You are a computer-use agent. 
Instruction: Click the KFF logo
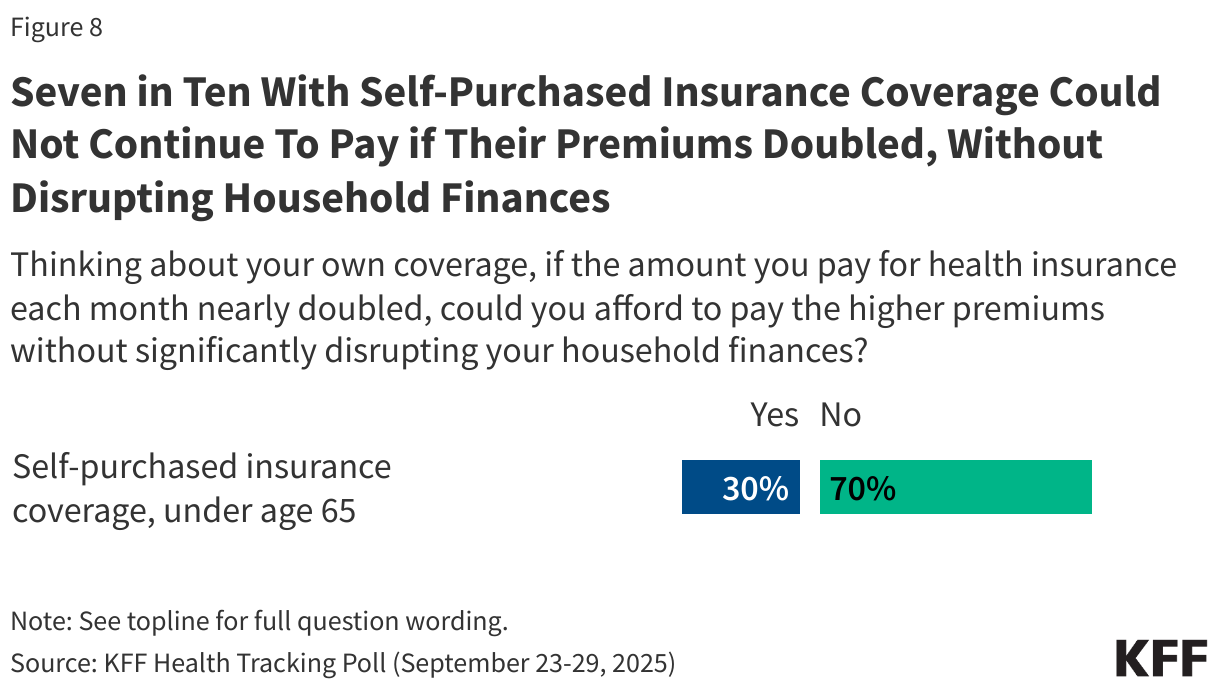coord(1161,659)
